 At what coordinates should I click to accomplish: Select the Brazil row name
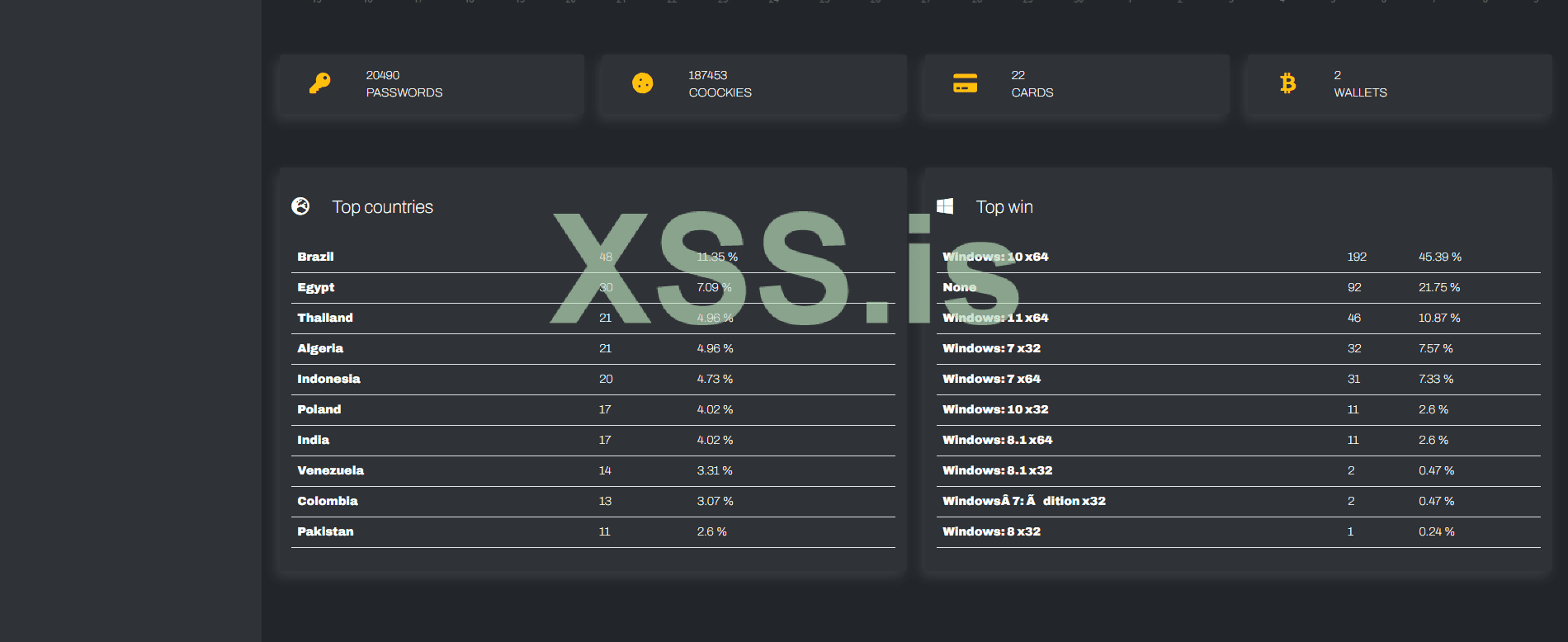tap(316, 257)
